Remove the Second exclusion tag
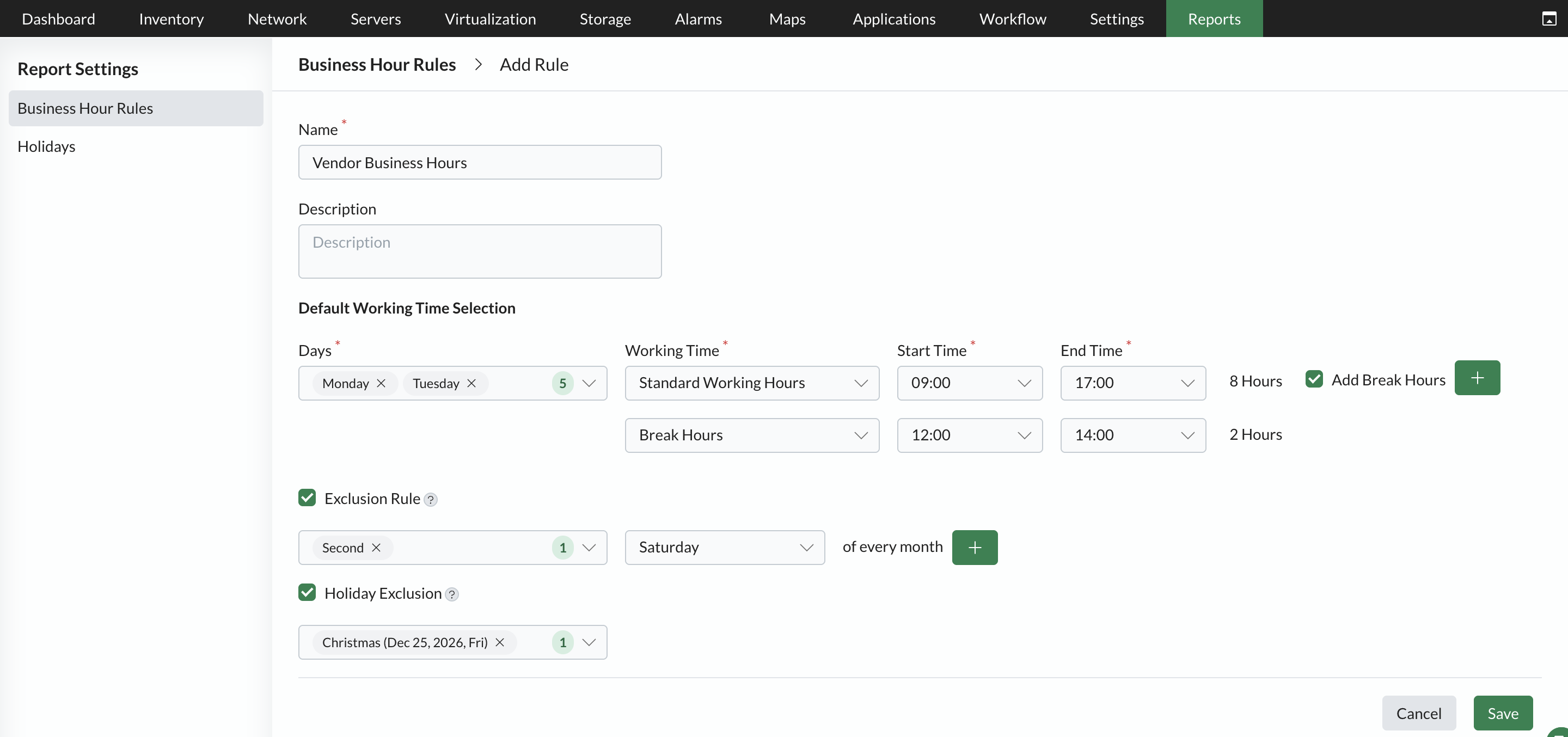 pos(376,548)
